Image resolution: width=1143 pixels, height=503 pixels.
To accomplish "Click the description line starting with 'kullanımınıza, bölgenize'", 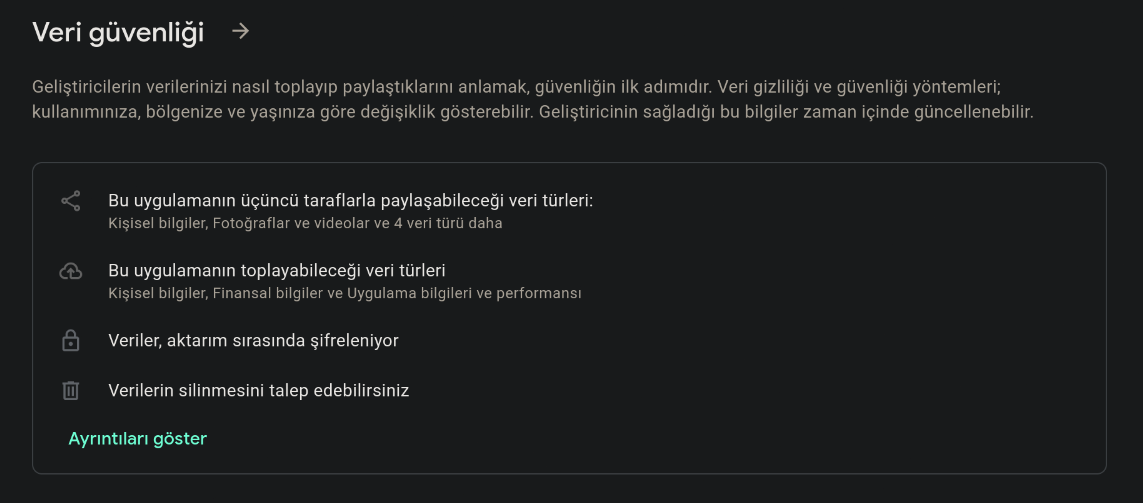I will pos(533,113).
